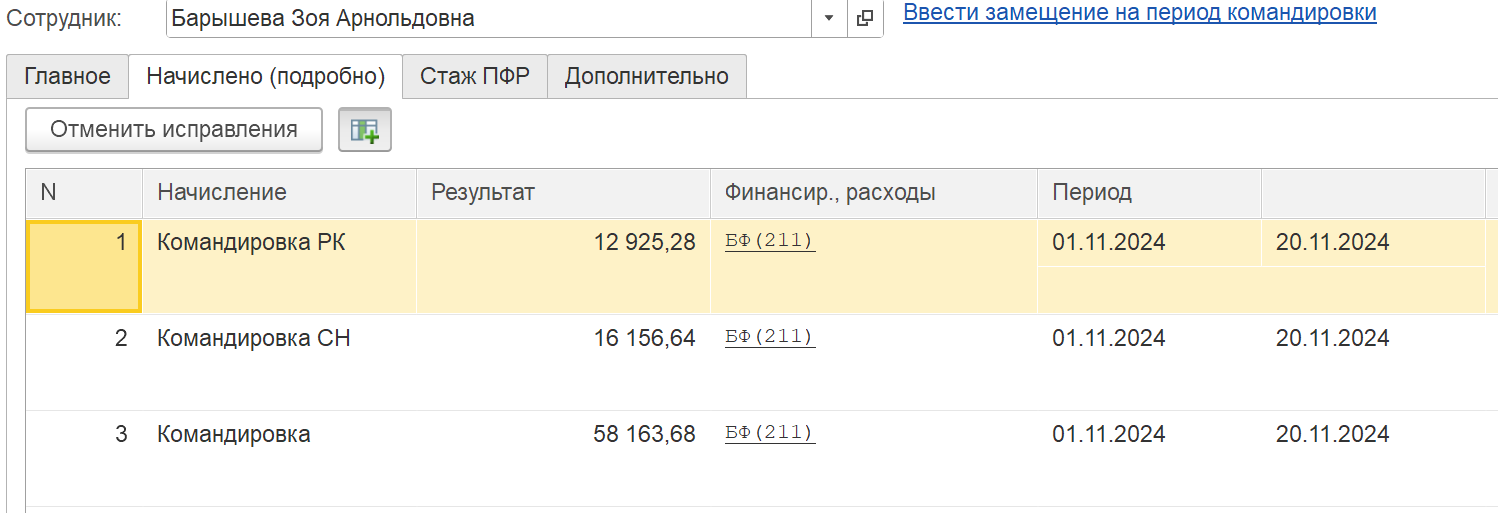Switch to the Главное tab
Image resolution: width=1498 pixels, height=513 pixels.
tap(67, 77)
